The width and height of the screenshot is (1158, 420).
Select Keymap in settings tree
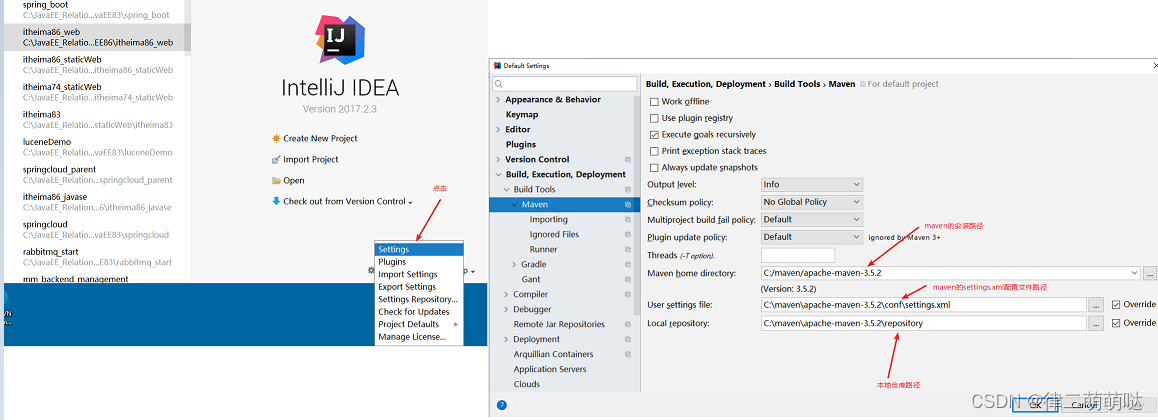point(522,114)
